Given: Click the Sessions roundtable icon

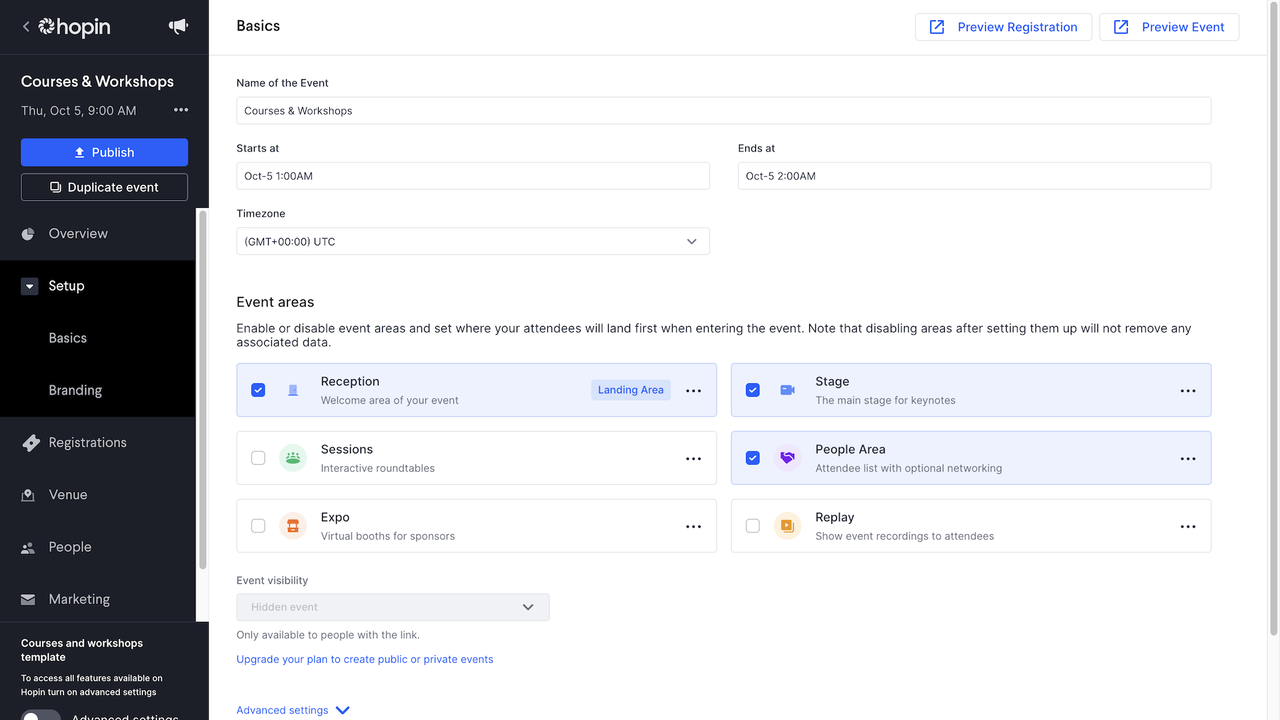Looking at the screenshot, I should click(x=293, y=458).
